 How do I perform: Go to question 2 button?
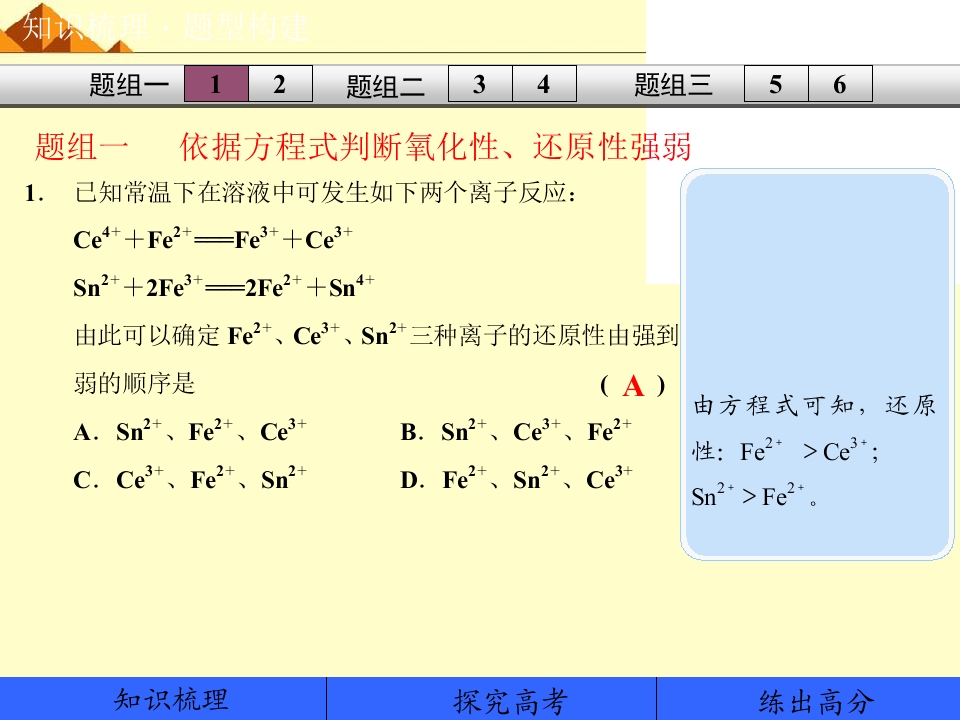(280, 84)
